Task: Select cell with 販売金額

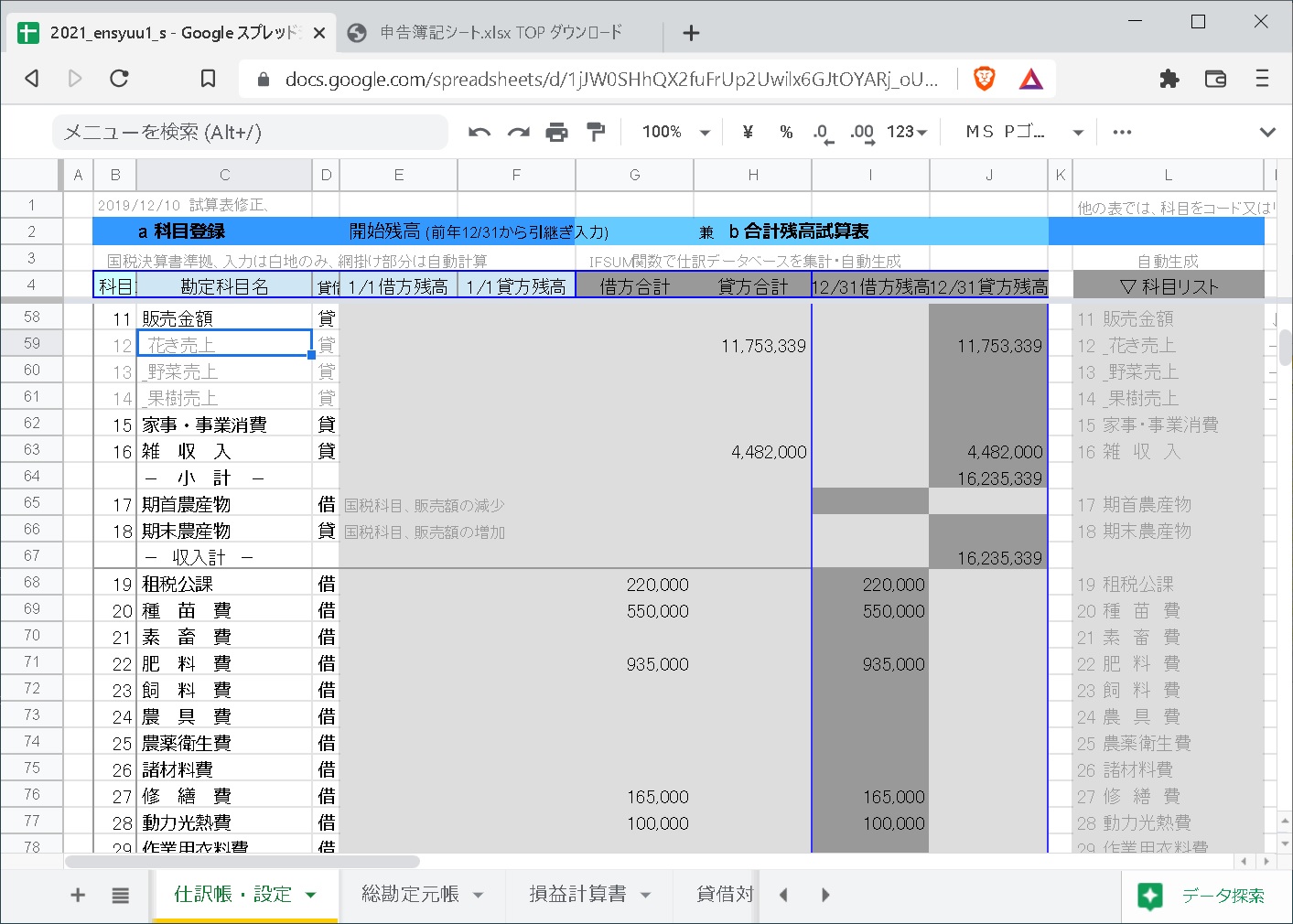Action: [x=224, y=317]
